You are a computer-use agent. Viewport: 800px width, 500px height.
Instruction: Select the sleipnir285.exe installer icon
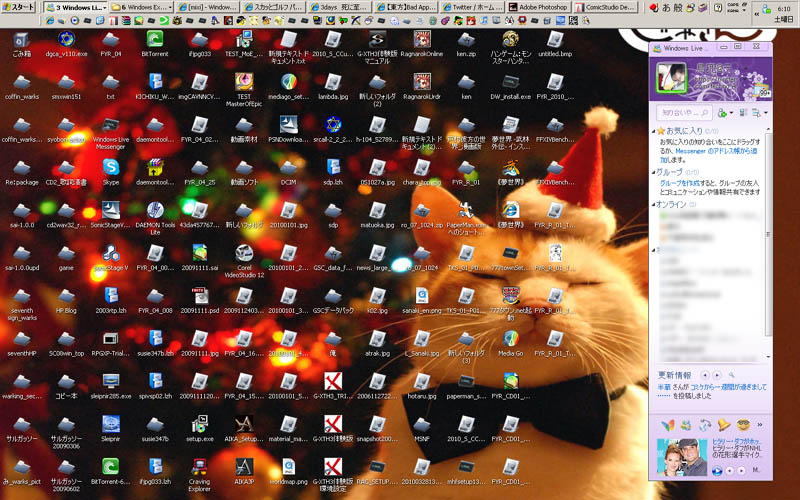pyautogui.click(x=111, y=386)
